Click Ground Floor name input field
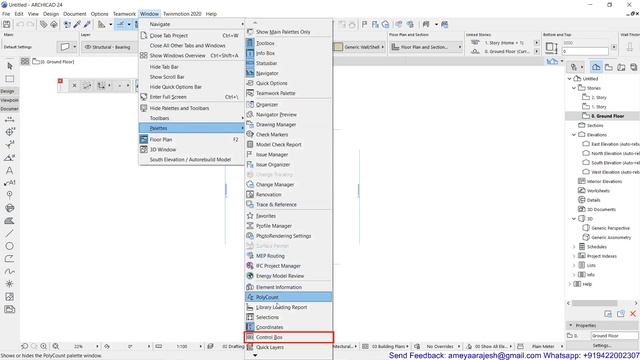The height and width of the screenshot is (360, 640). [x=614, y=336]
